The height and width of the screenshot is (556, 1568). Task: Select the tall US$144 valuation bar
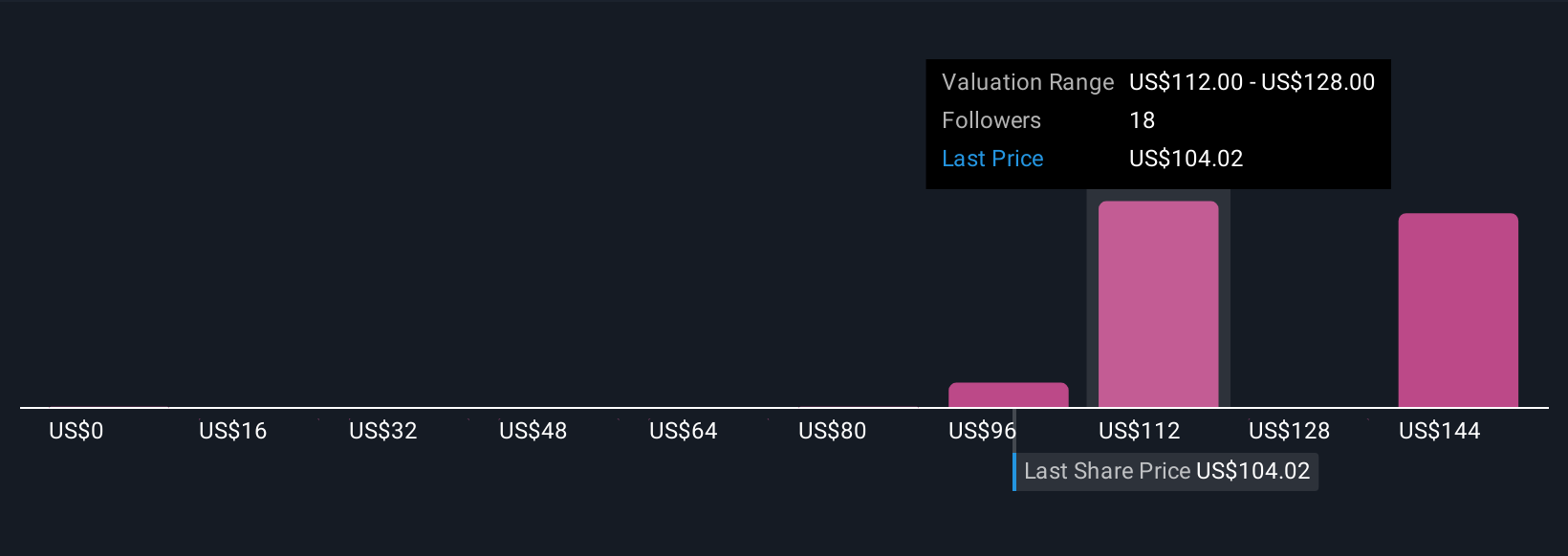click(1458, 310)
